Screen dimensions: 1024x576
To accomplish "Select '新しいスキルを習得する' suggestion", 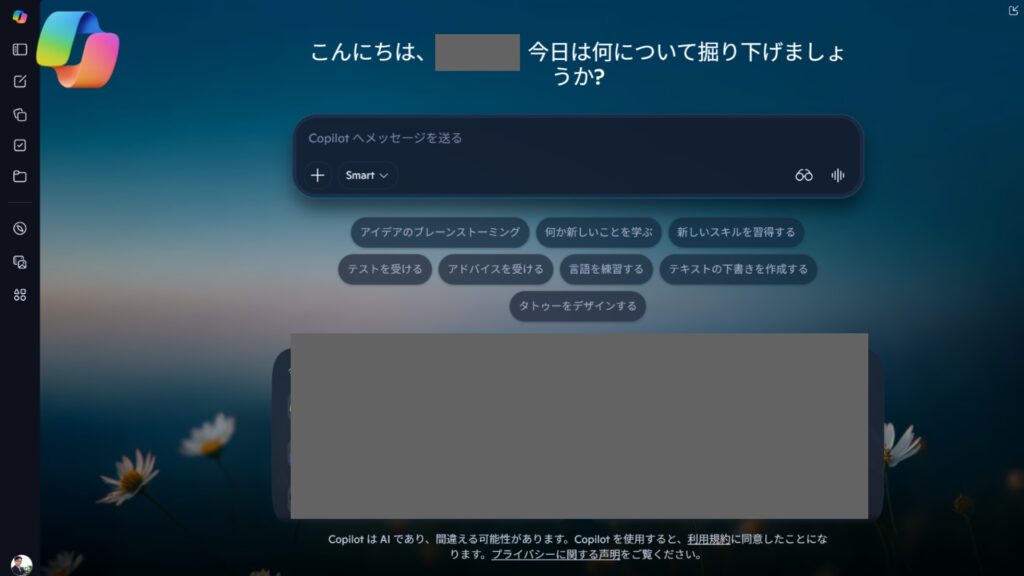I will tap(736, 232).
